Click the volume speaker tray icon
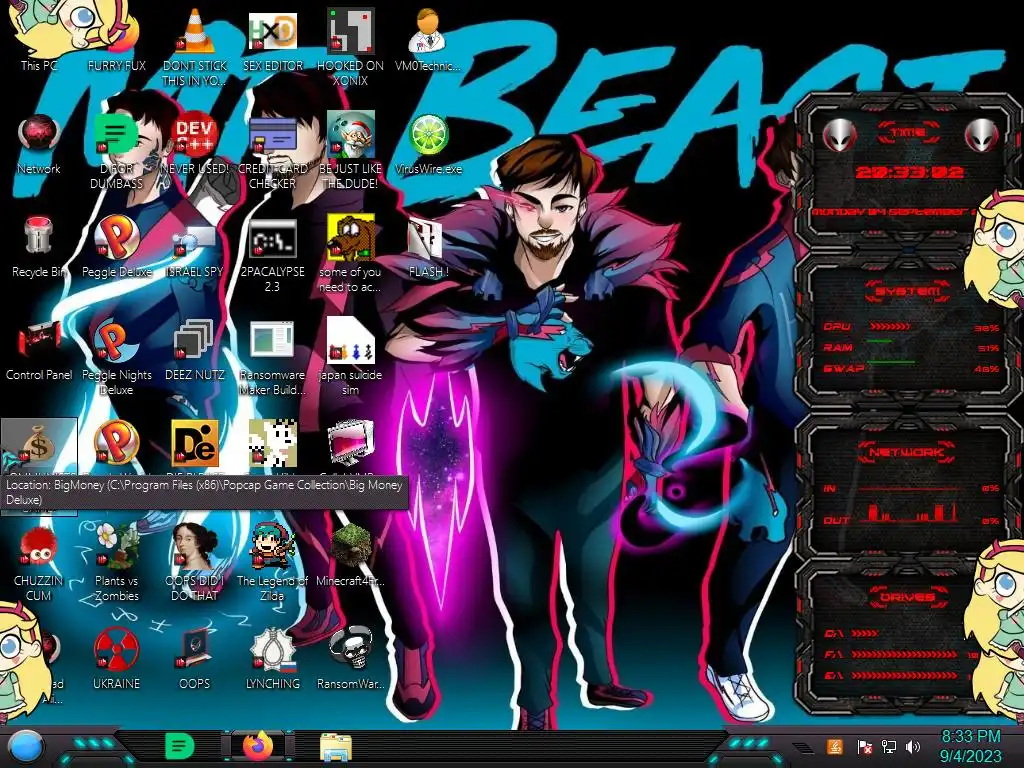 913,746
